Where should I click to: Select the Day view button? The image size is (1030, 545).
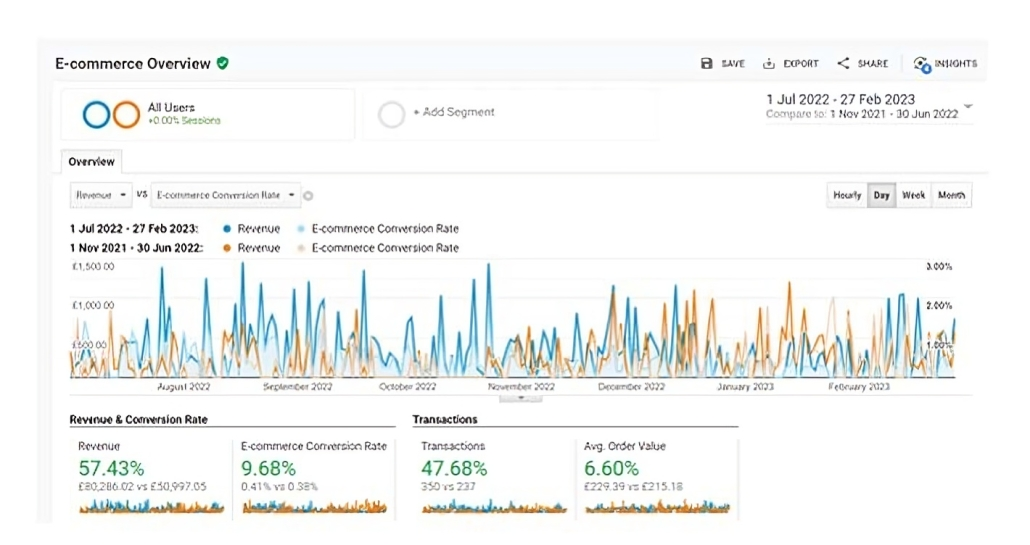point(881,196)
